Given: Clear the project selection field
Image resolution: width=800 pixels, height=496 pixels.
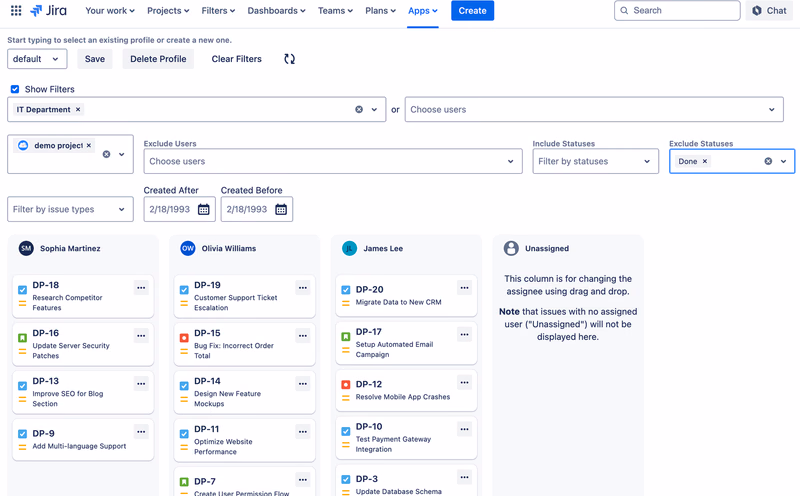Looking at the screenshot, I should click(106, 154).
